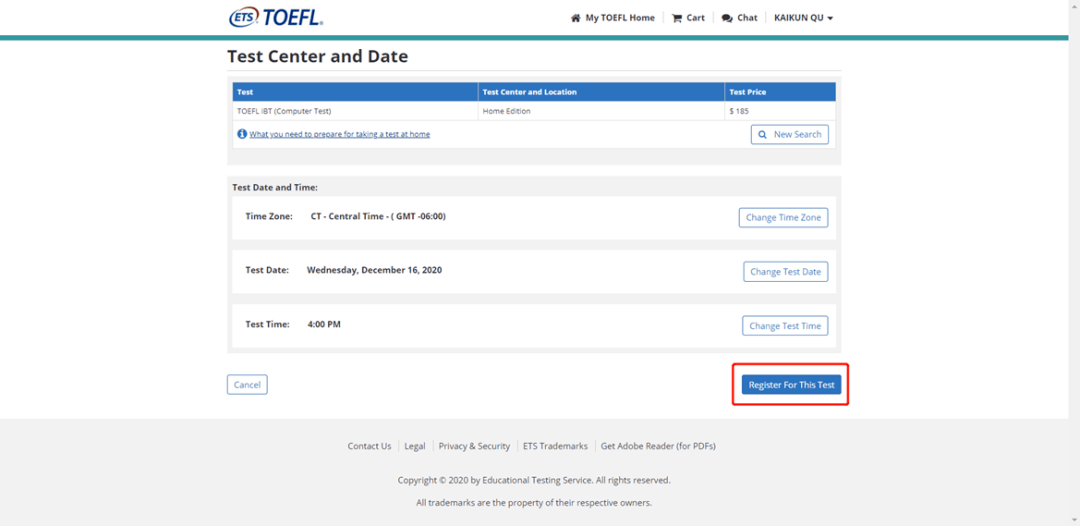Viewport: 1080px width, 526px height.
Task: Expand the KAIKUN QU account dropdown
Action: (x=804, y=18)
